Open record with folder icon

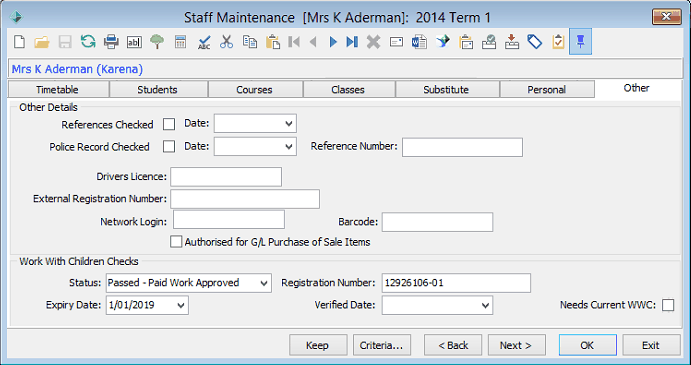coord(42,42)
